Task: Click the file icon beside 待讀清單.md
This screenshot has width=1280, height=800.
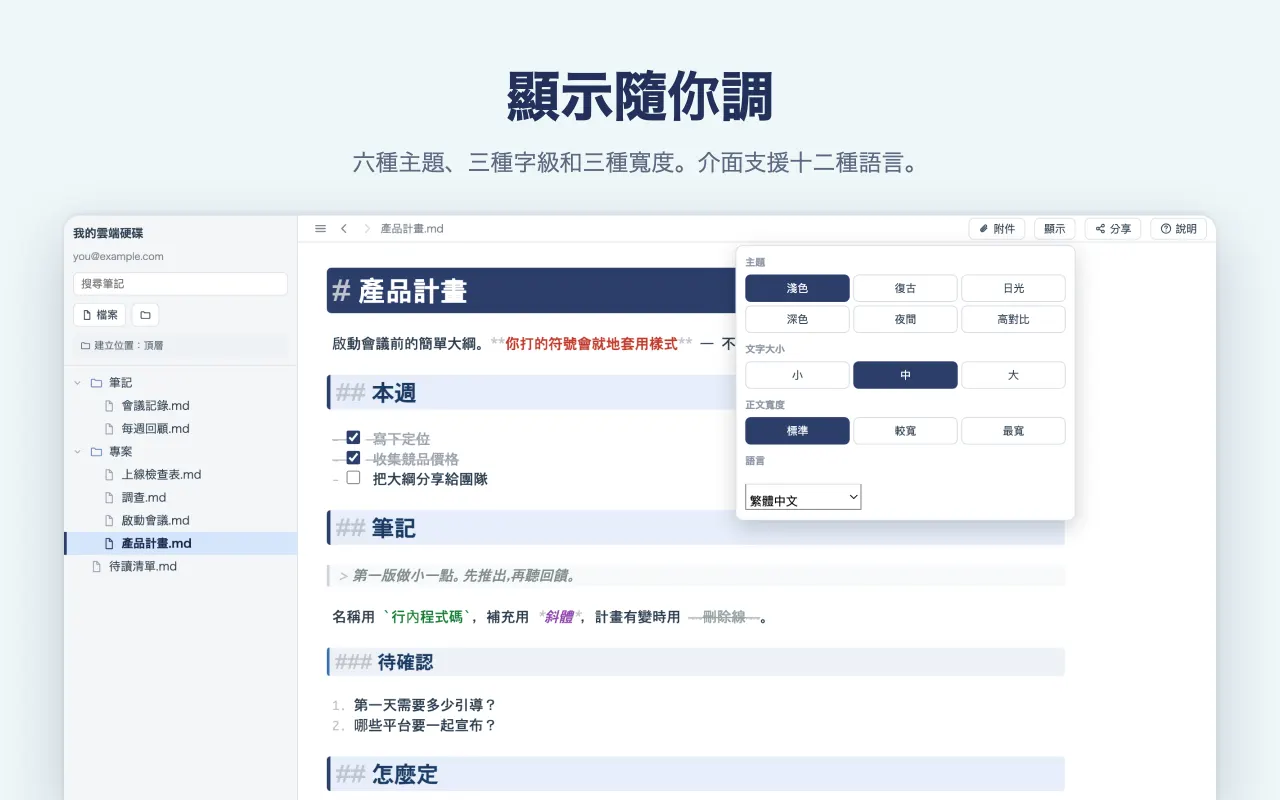Action: (97, 567)
